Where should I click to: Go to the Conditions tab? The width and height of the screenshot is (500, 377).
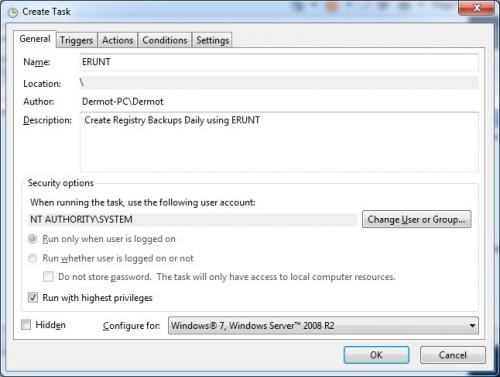(x=165, y=40)
